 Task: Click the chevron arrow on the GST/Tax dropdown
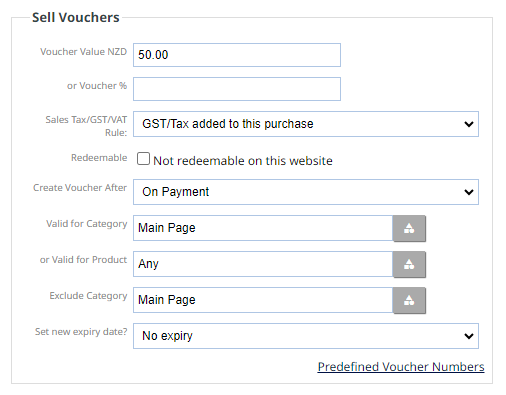[469, 124]
